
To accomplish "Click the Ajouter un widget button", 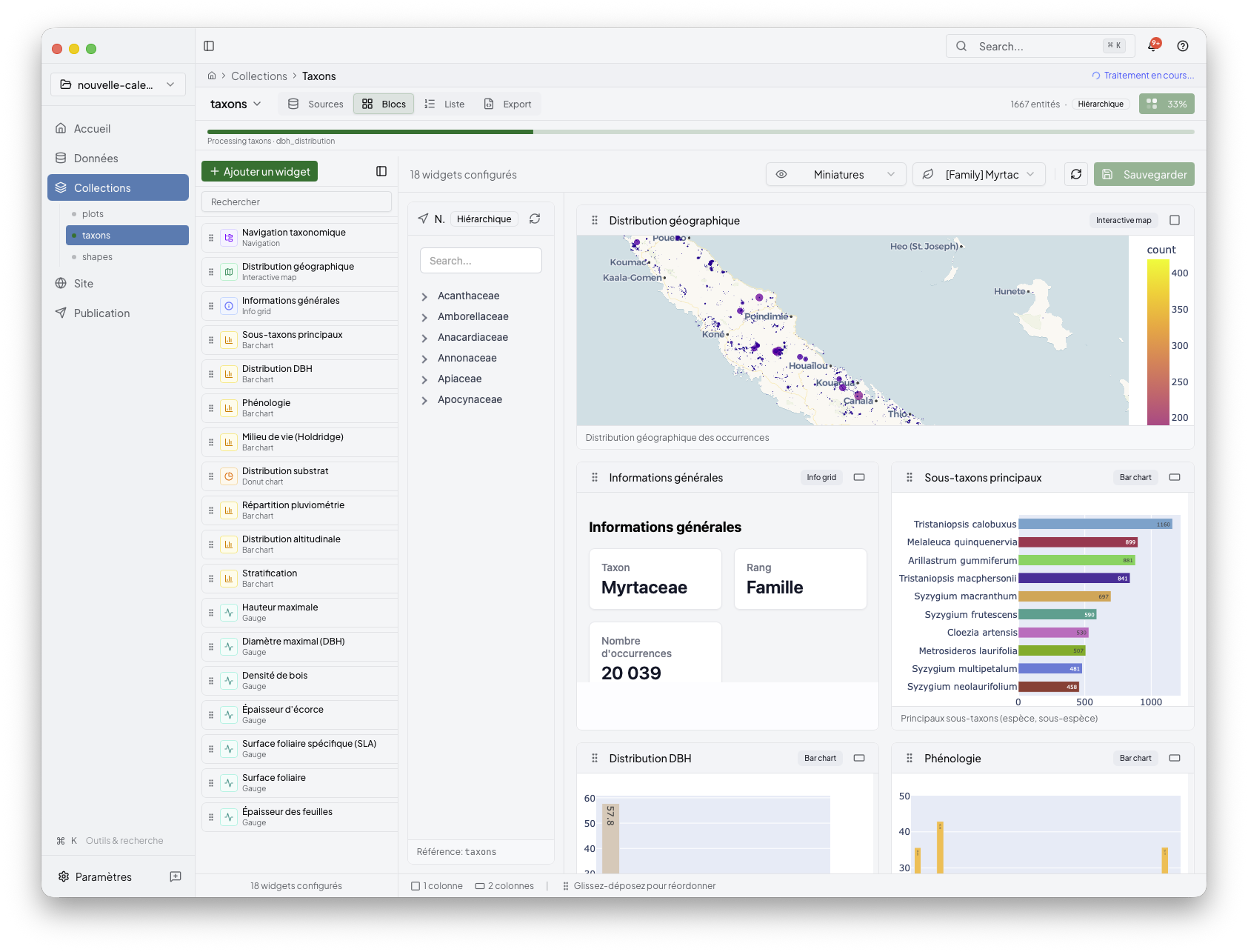I will pos(259,171).
